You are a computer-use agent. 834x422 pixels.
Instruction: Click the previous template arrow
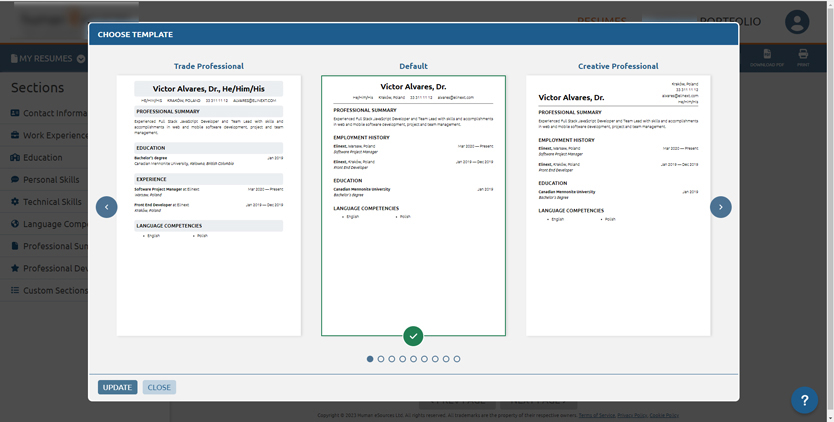[x=107, y=207]
